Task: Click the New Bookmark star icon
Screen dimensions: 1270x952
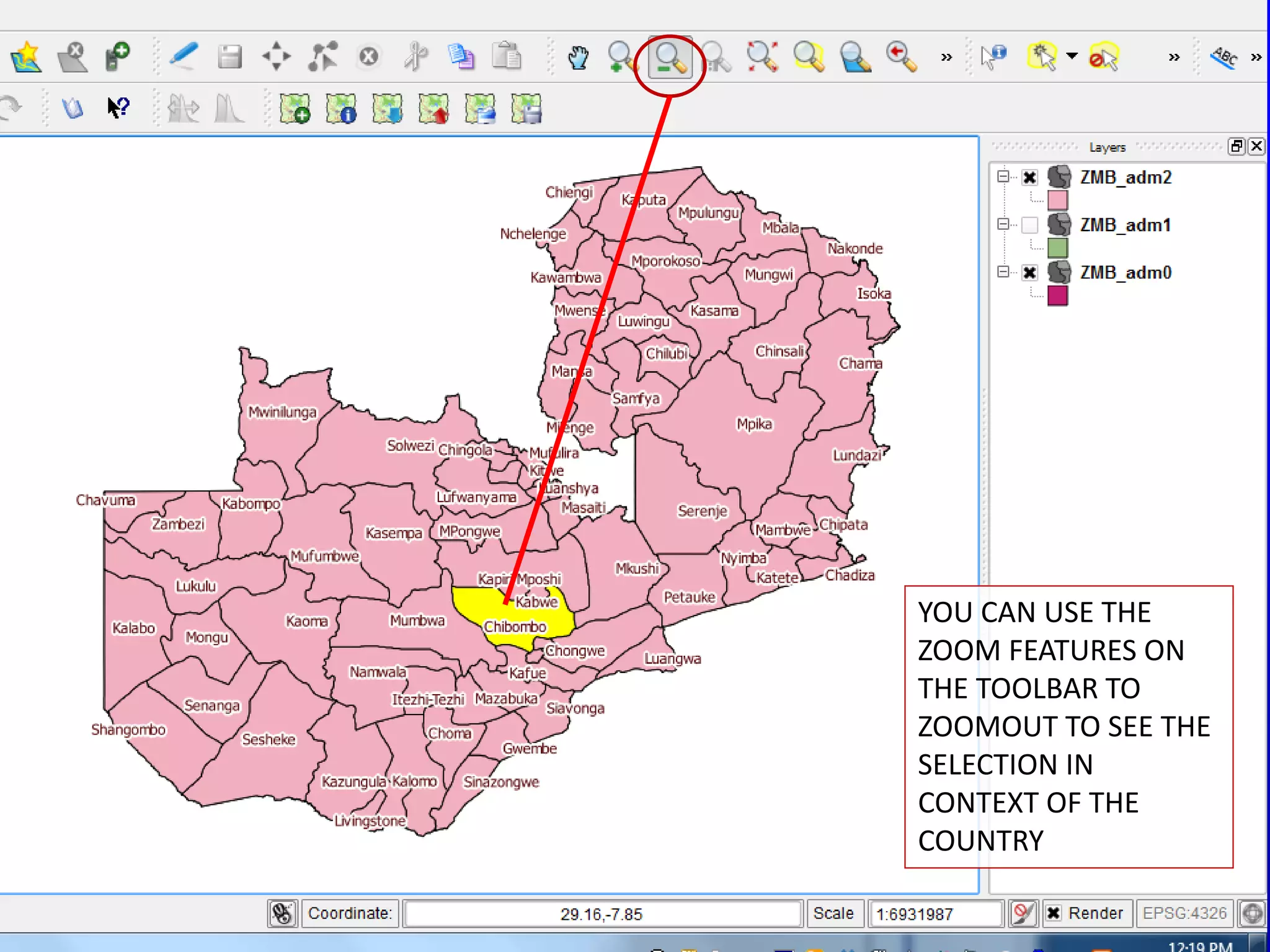Action: 26,57
